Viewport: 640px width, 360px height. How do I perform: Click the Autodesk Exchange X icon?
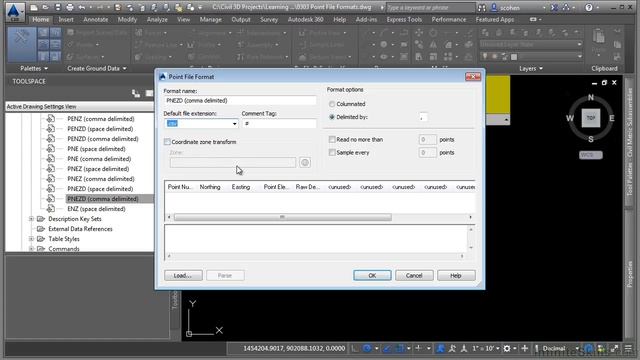[x=554, y=7]
